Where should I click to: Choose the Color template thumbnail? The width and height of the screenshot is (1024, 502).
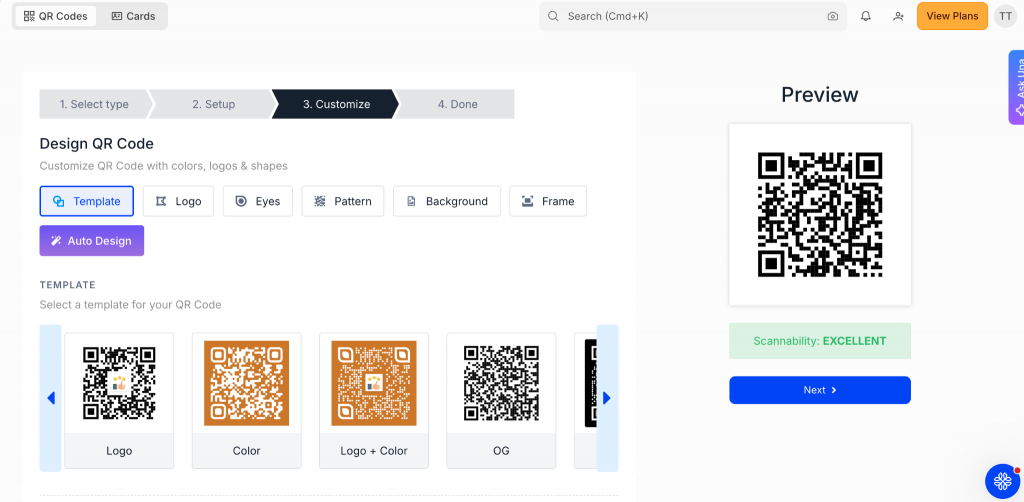click(246, 400)
